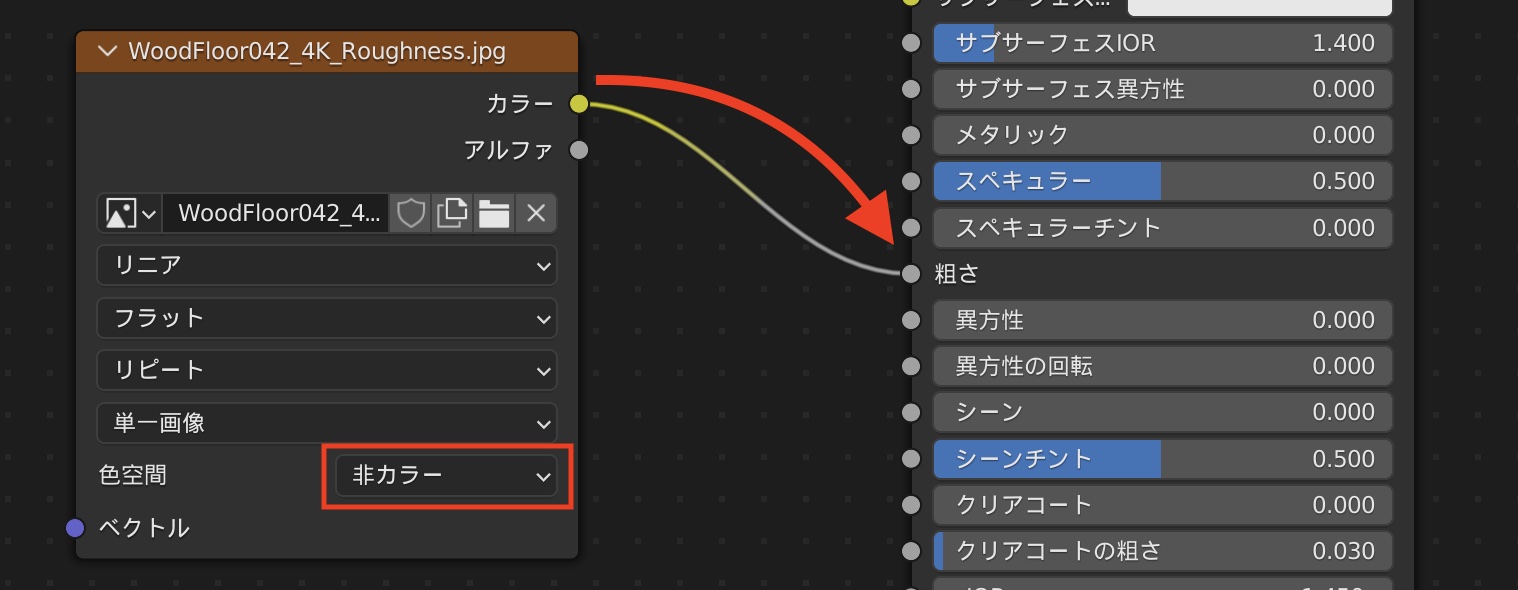Click the シーンチント slider
Image resolution: width=1518 pixels, height=590 pixels.
[1162, 459]
